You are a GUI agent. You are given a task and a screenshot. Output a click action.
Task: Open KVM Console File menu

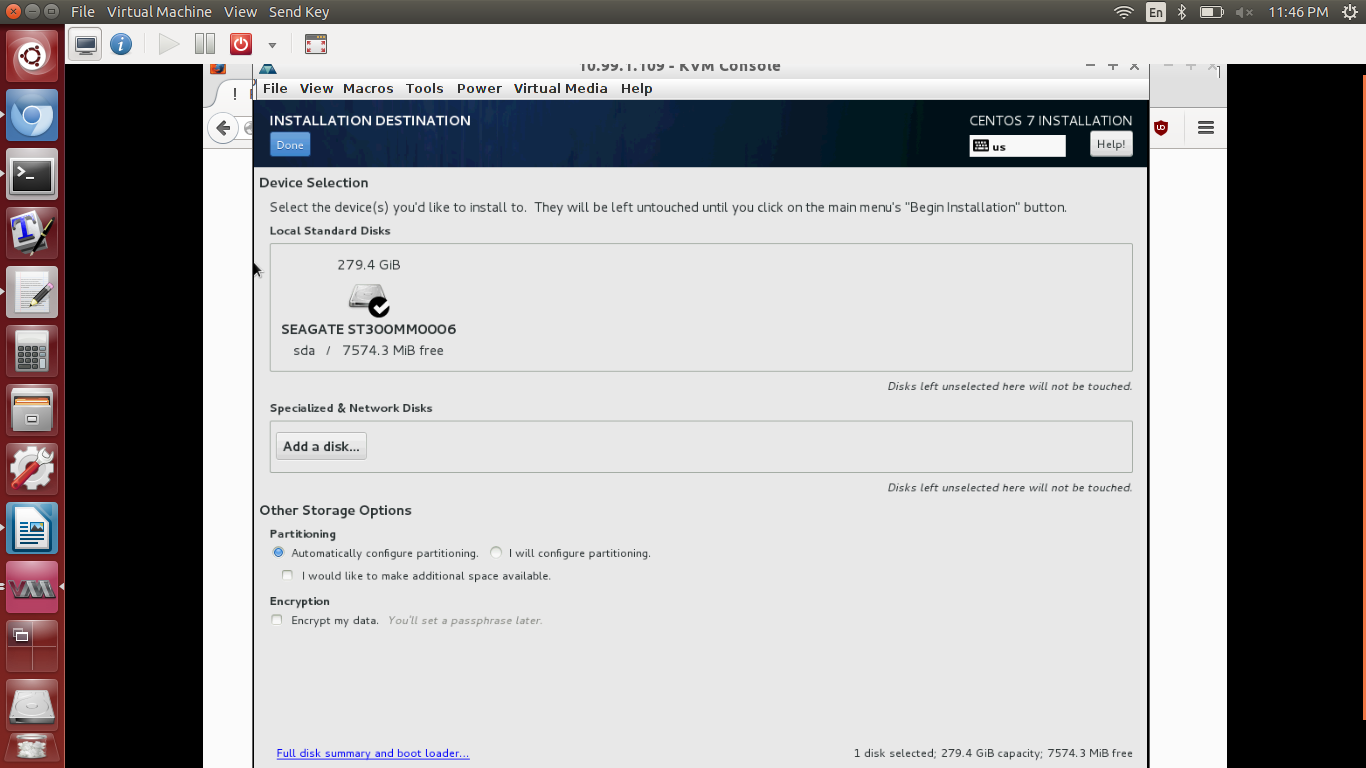coord(275,88)
